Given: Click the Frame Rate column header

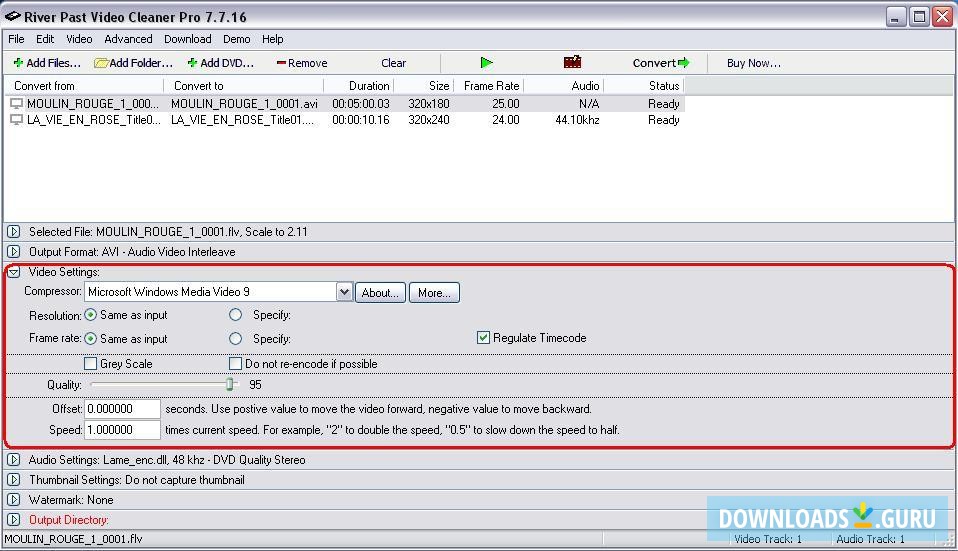Looking at the screenshot, I should tap(489, 86).
